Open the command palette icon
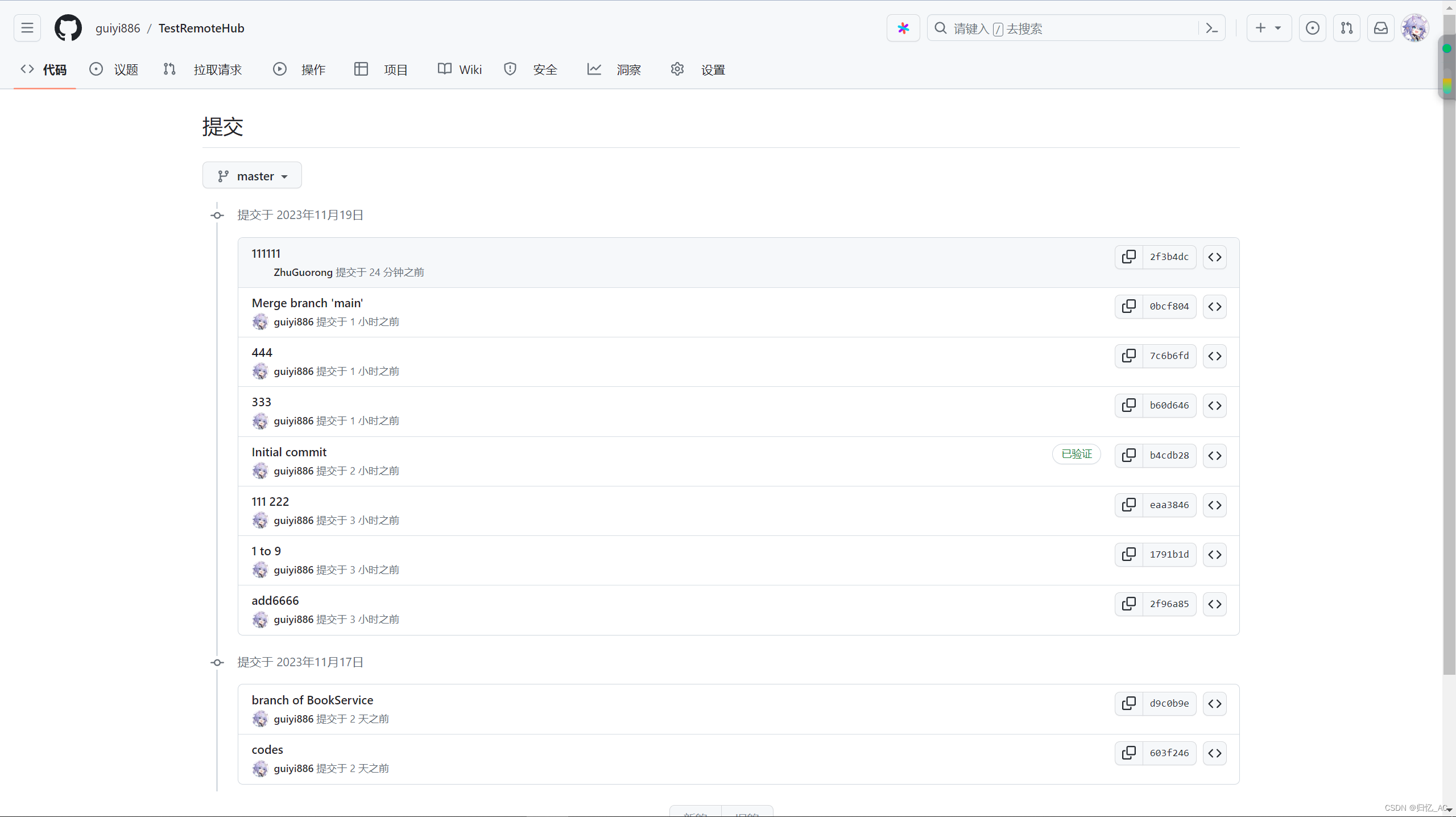This screenshot has height=817, width=1456. coord(1211,28)
